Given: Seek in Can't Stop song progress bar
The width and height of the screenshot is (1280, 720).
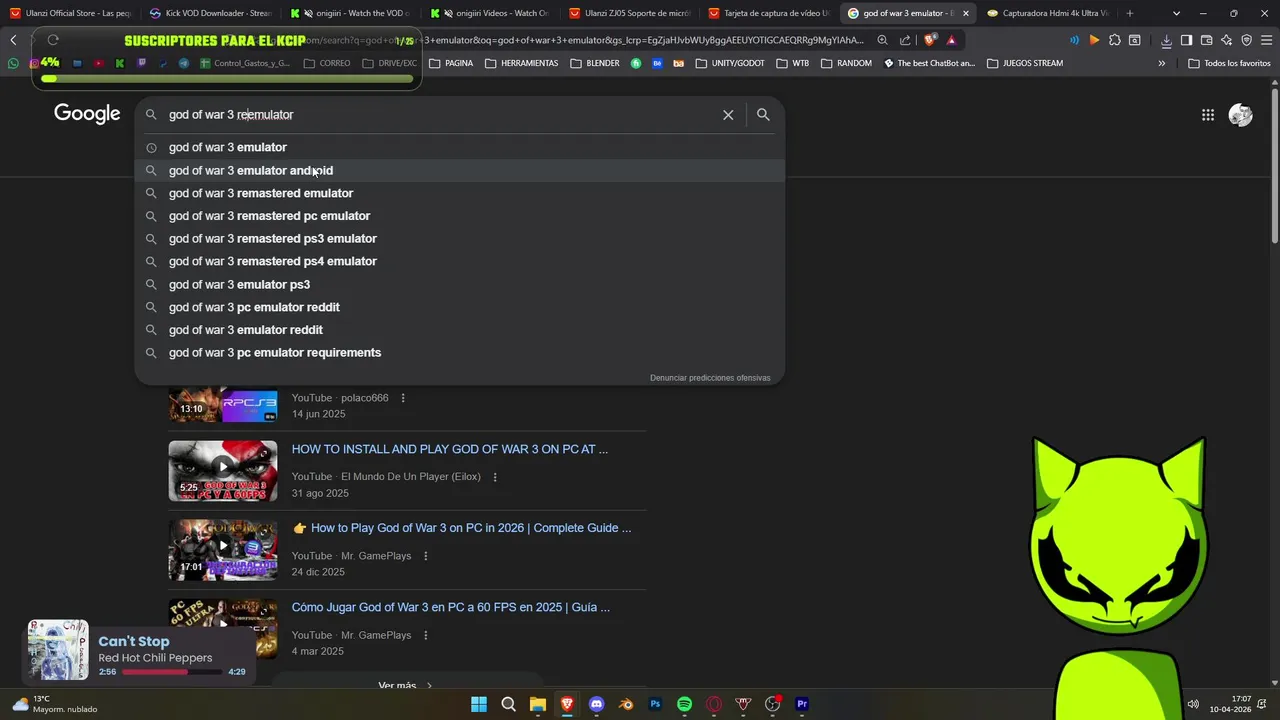Looking at the screenshot, I should tap(172, 672).
